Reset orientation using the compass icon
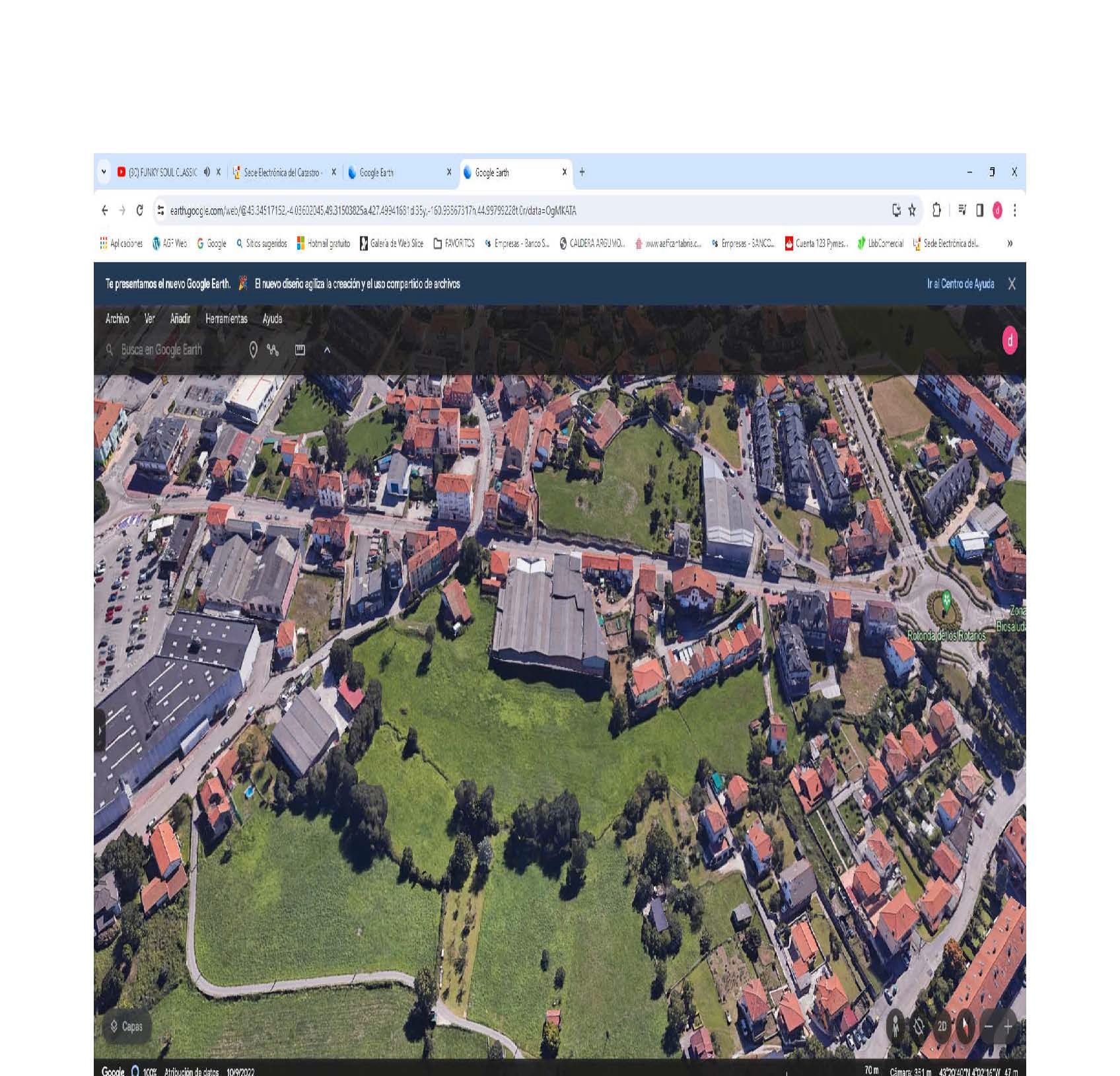 tap(965, 1026)
